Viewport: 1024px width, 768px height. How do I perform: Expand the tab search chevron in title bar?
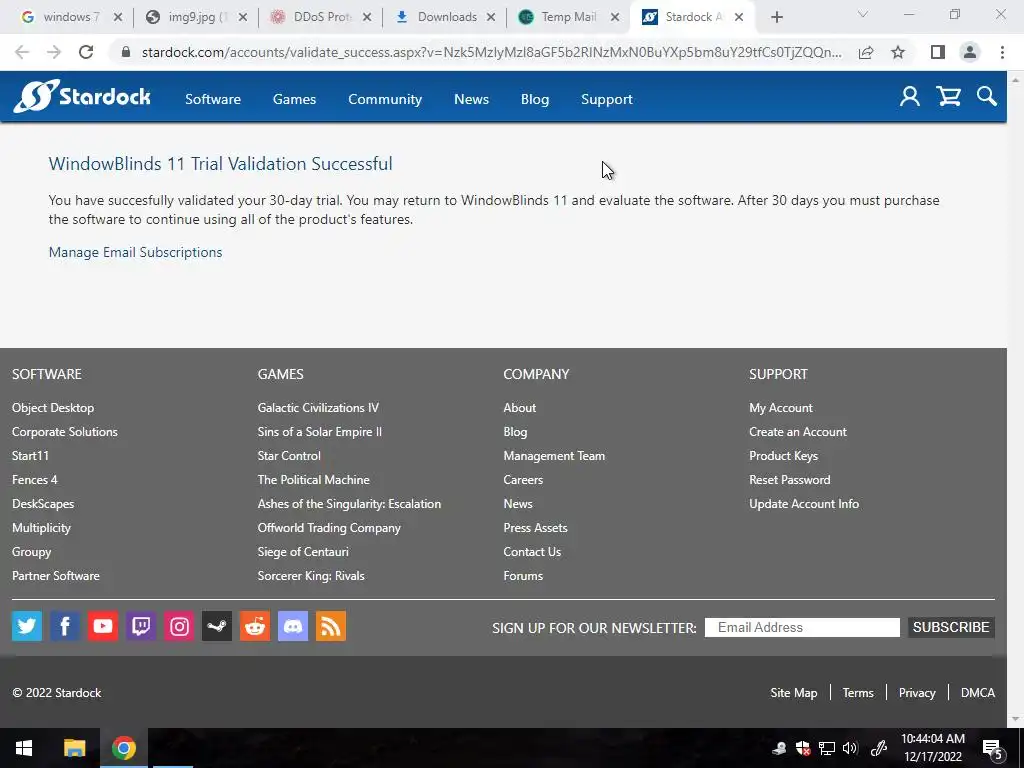[863, 14]
